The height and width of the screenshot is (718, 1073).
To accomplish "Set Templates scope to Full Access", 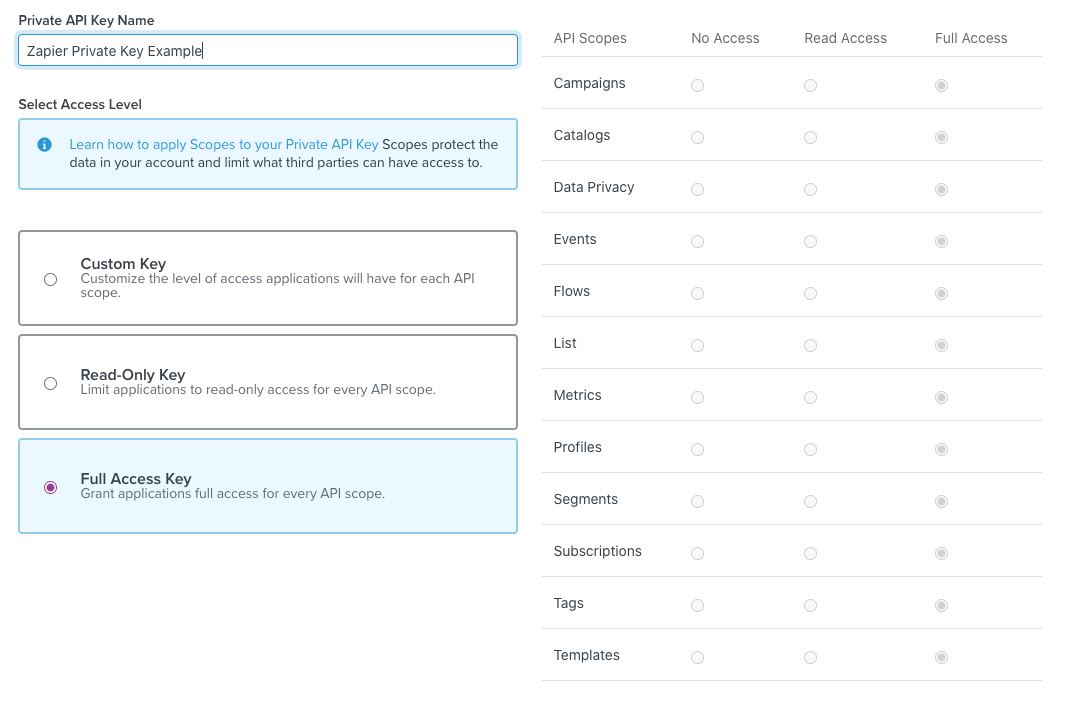I will point(941,658).
